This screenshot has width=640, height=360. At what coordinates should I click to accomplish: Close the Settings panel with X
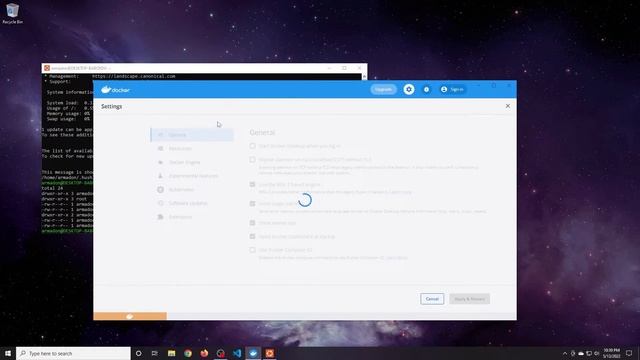508,106
